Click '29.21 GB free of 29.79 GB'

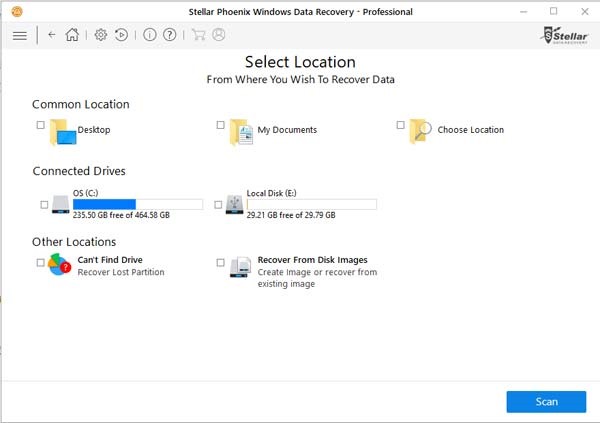pyautogui.click(x=291, y=215)
